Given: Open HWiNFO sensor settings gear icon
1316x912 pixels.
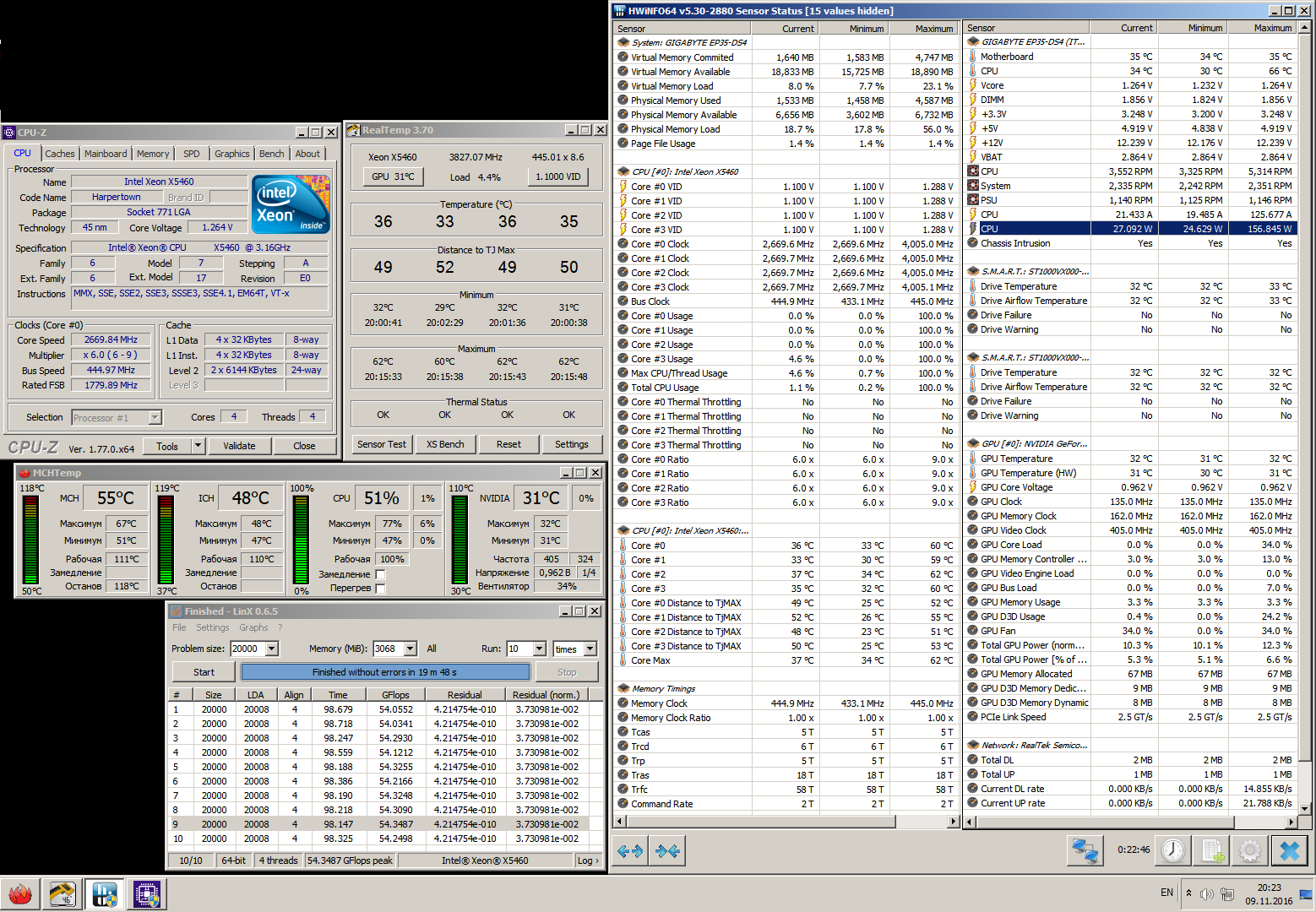Looking at the screenshot, I should point(1251,850).
